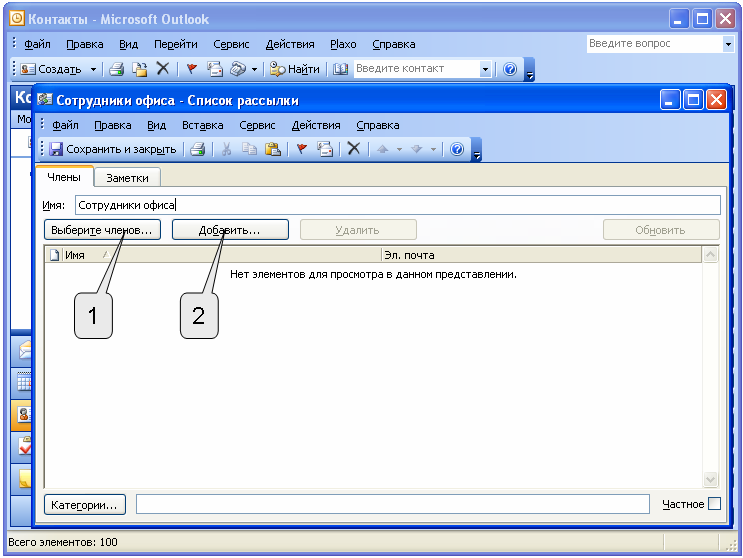Click Help icon in distribution list toolbar
This screenshot has height=558, width=743.
pyautogui.click(x=457, y=149)
